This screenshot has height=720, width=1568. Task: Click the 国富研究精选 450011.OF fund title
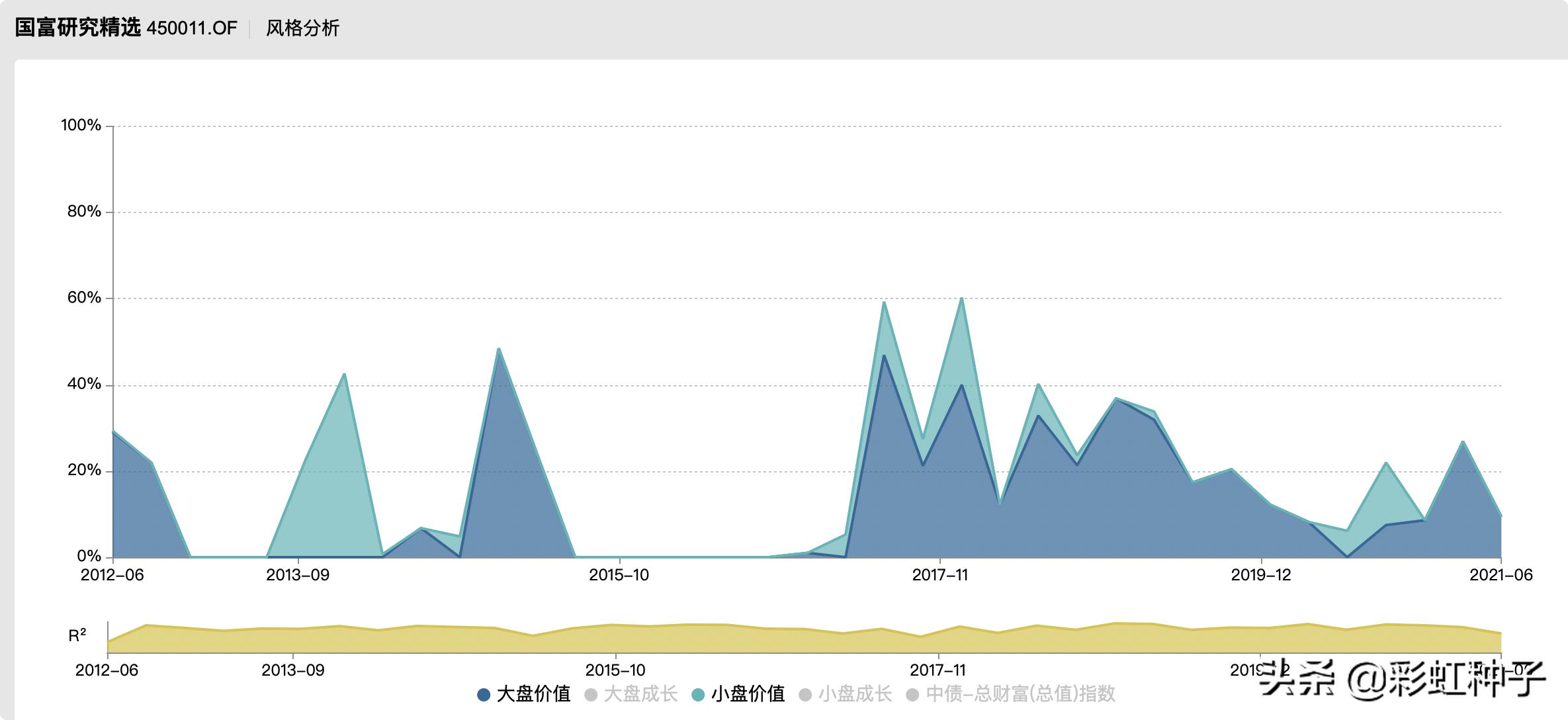(x=126, y=28)
